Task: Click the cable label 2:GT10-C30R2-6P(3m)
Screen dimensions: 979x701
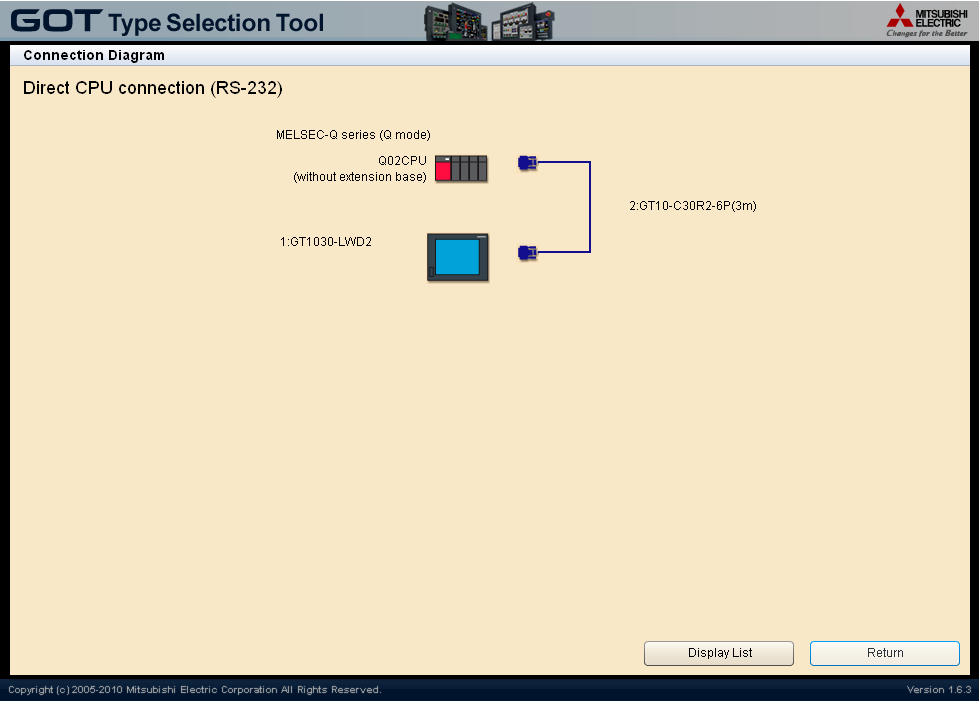Action: pos(692,206)
